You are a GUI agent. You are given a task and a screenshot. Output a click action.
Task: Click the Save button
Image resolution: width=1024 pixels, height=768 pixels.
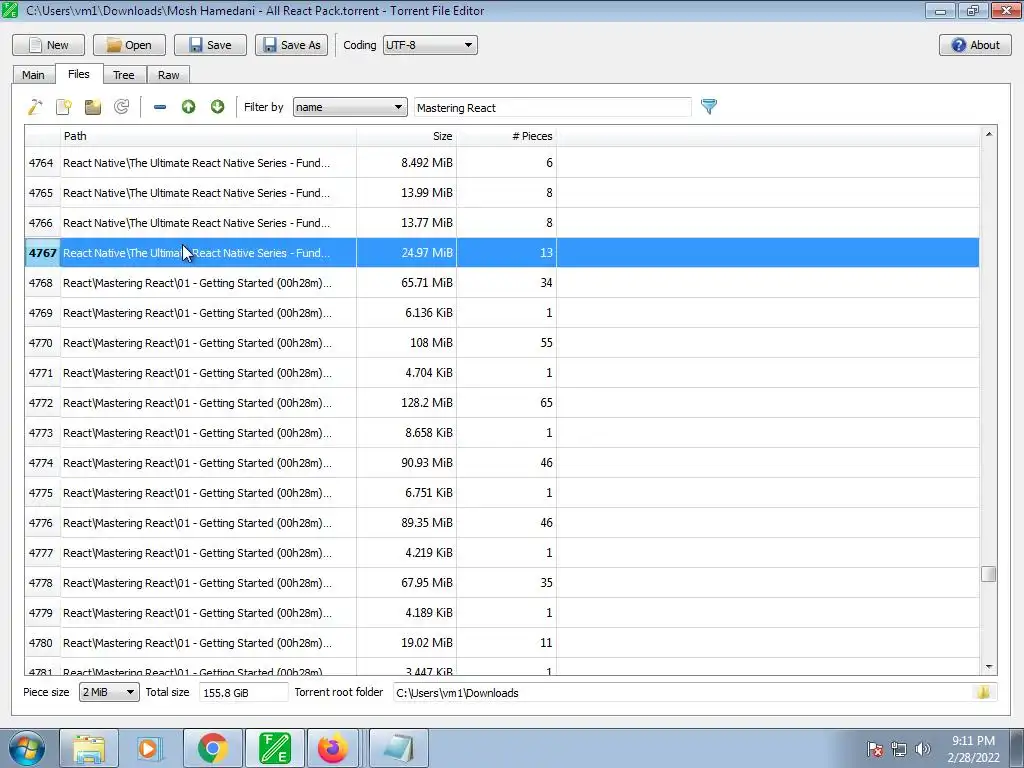pyautogui.click(x=210, y=45)
